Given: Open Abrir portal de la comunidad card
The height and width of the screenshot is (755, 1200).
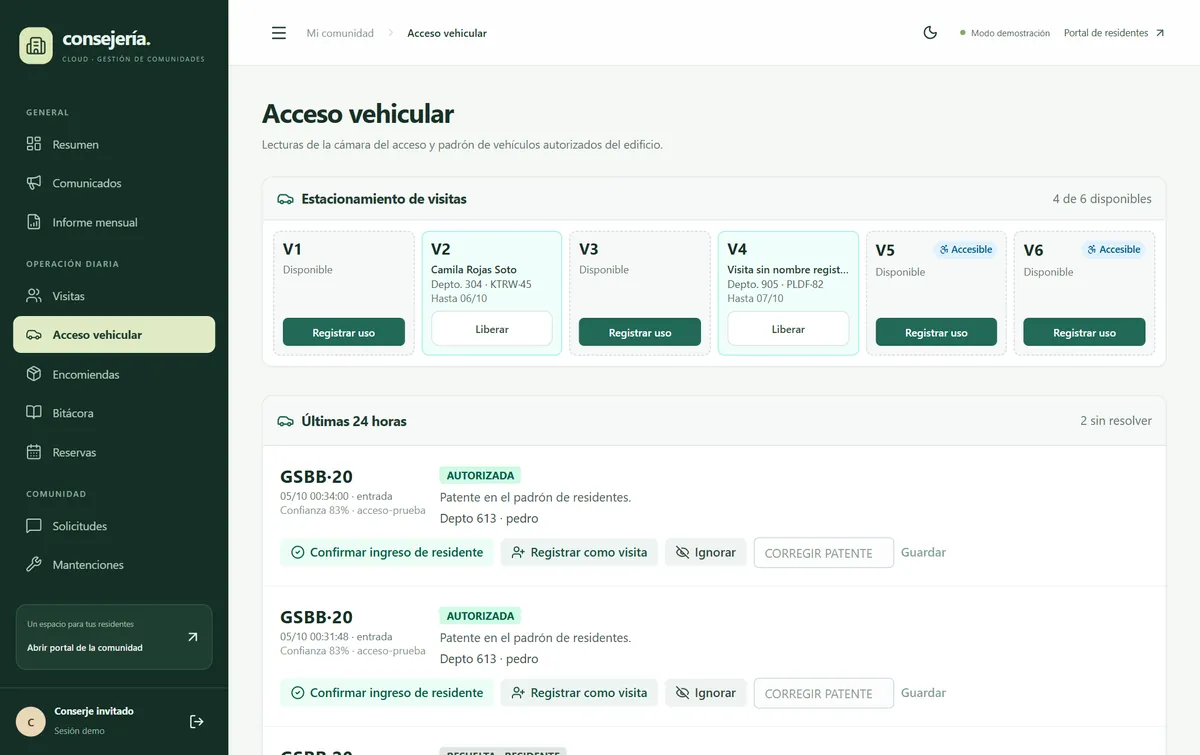Looking at the screenshot, I should [114, 637].
